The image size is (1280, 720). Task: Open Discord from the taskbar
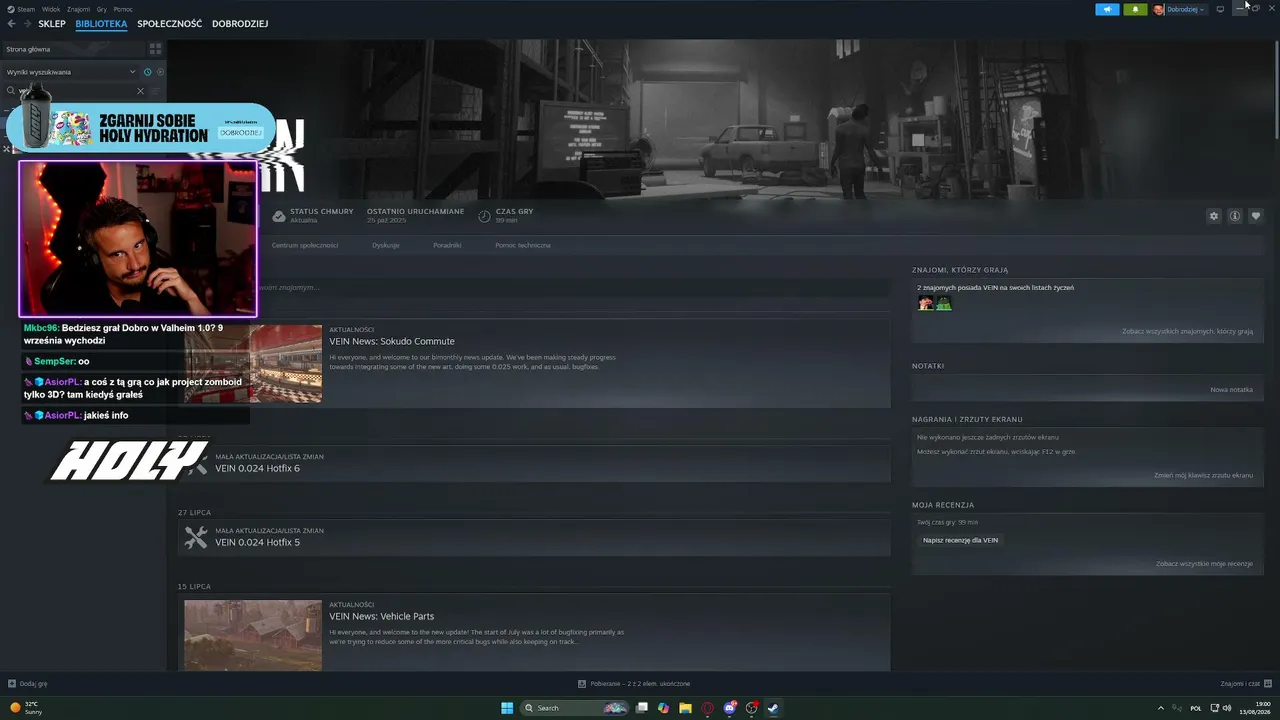point(730,708)
